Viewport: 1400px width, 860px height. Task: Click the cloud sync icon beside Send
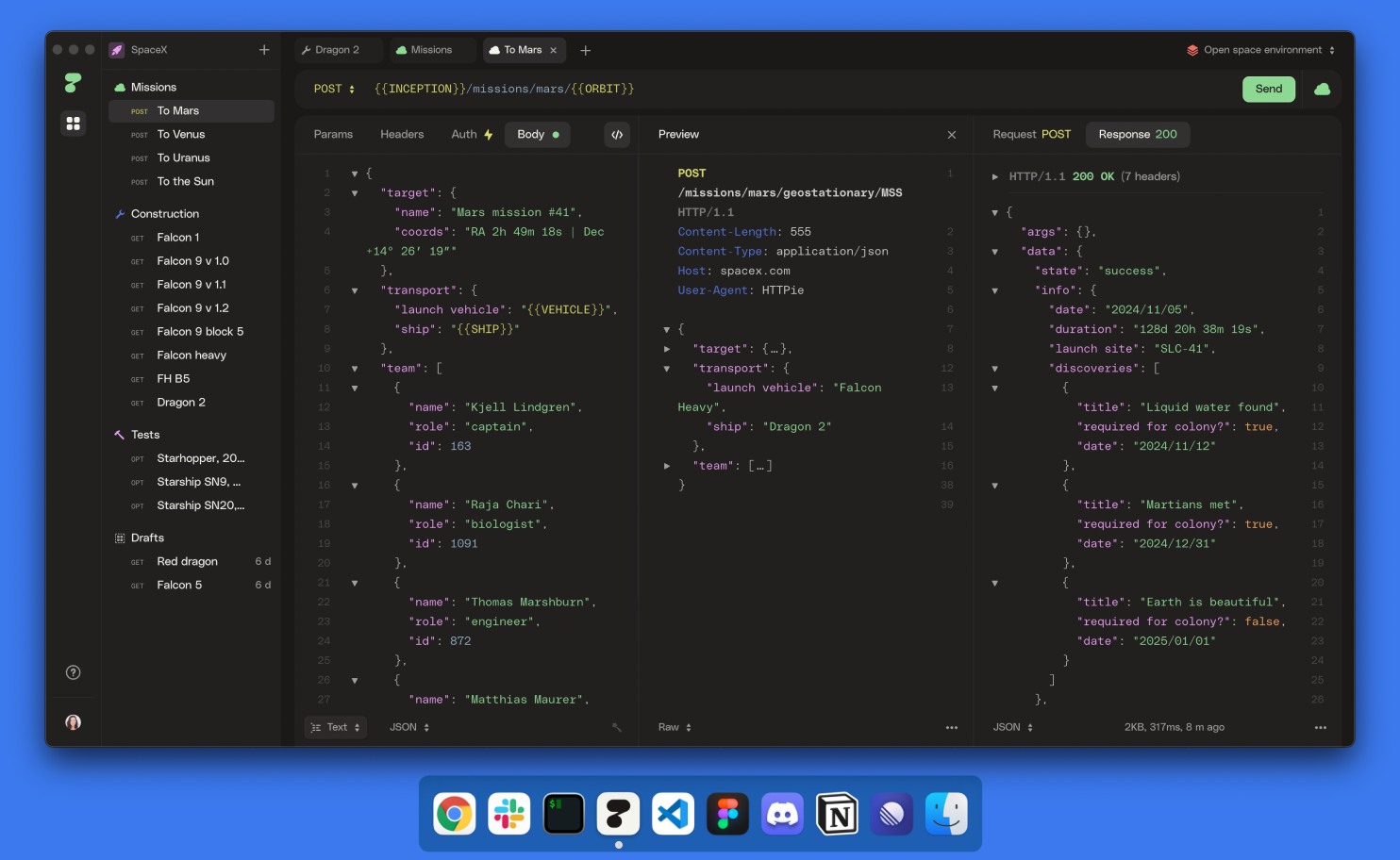pos(1323,89)
